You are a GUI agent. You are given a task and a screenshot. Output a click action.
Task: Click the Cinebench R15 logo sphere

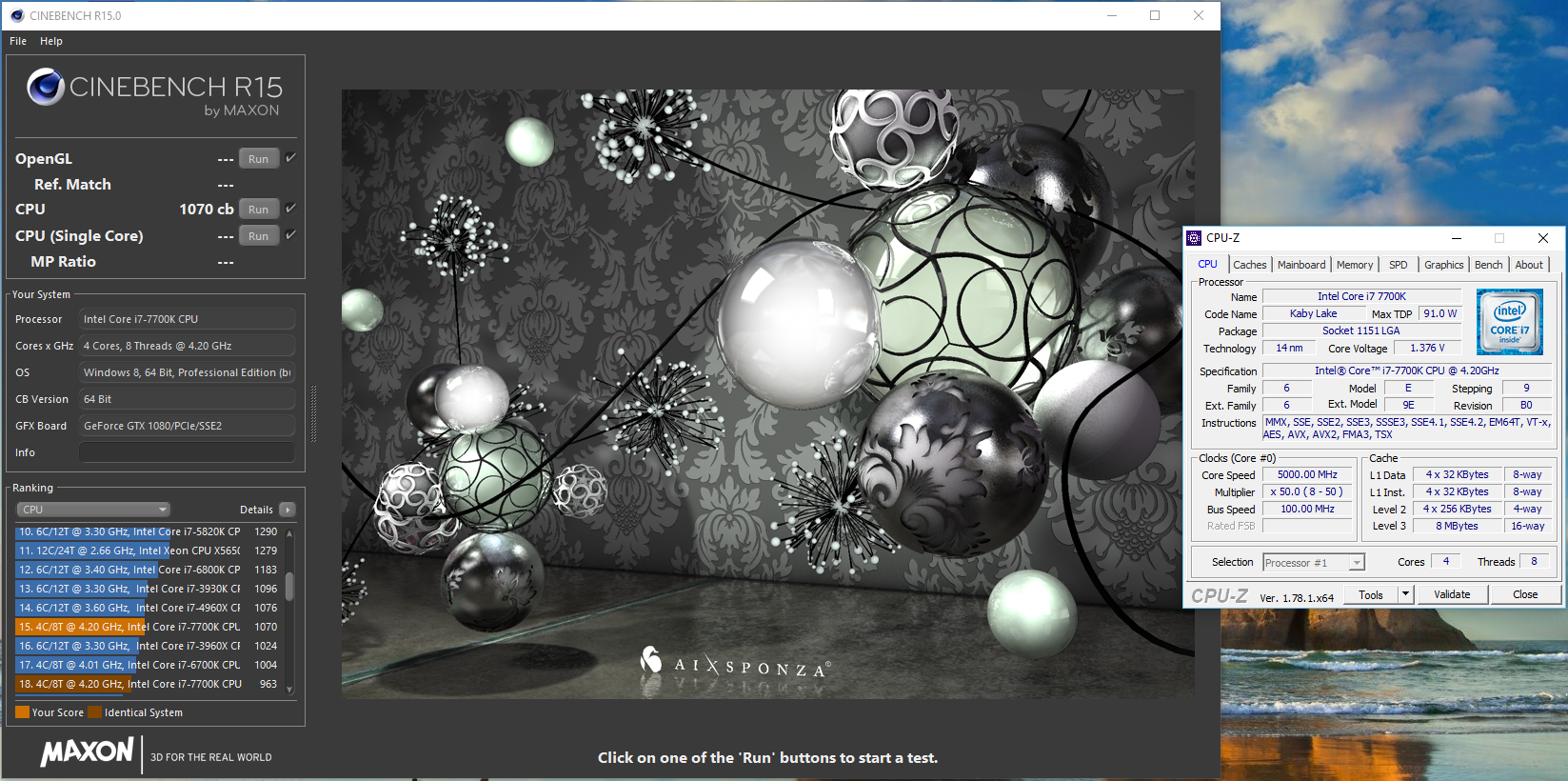pyautogui.click(x=46, y=87)
